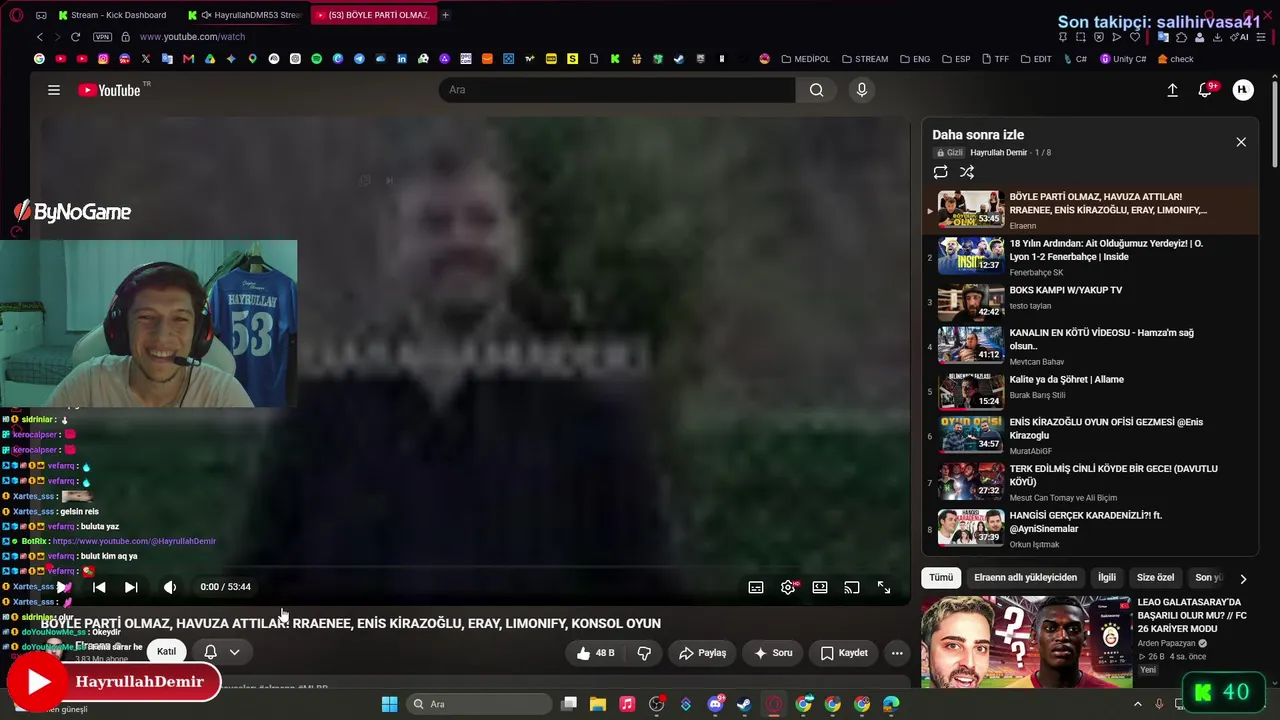
Task: Click the YouTube search magnifier button
Action: 817,90
